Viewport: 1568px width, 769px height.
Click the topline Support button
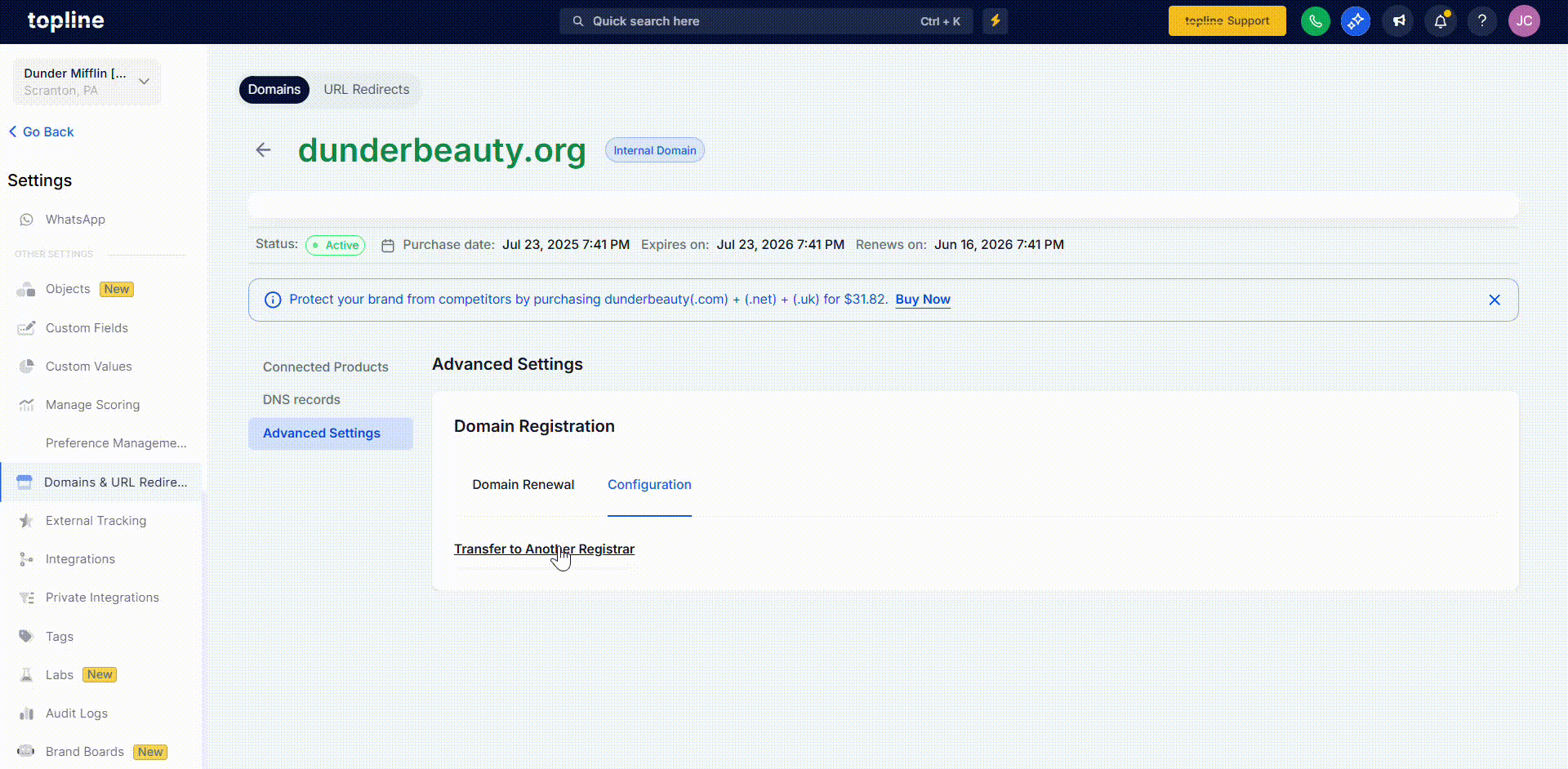tap(1227, 21)
